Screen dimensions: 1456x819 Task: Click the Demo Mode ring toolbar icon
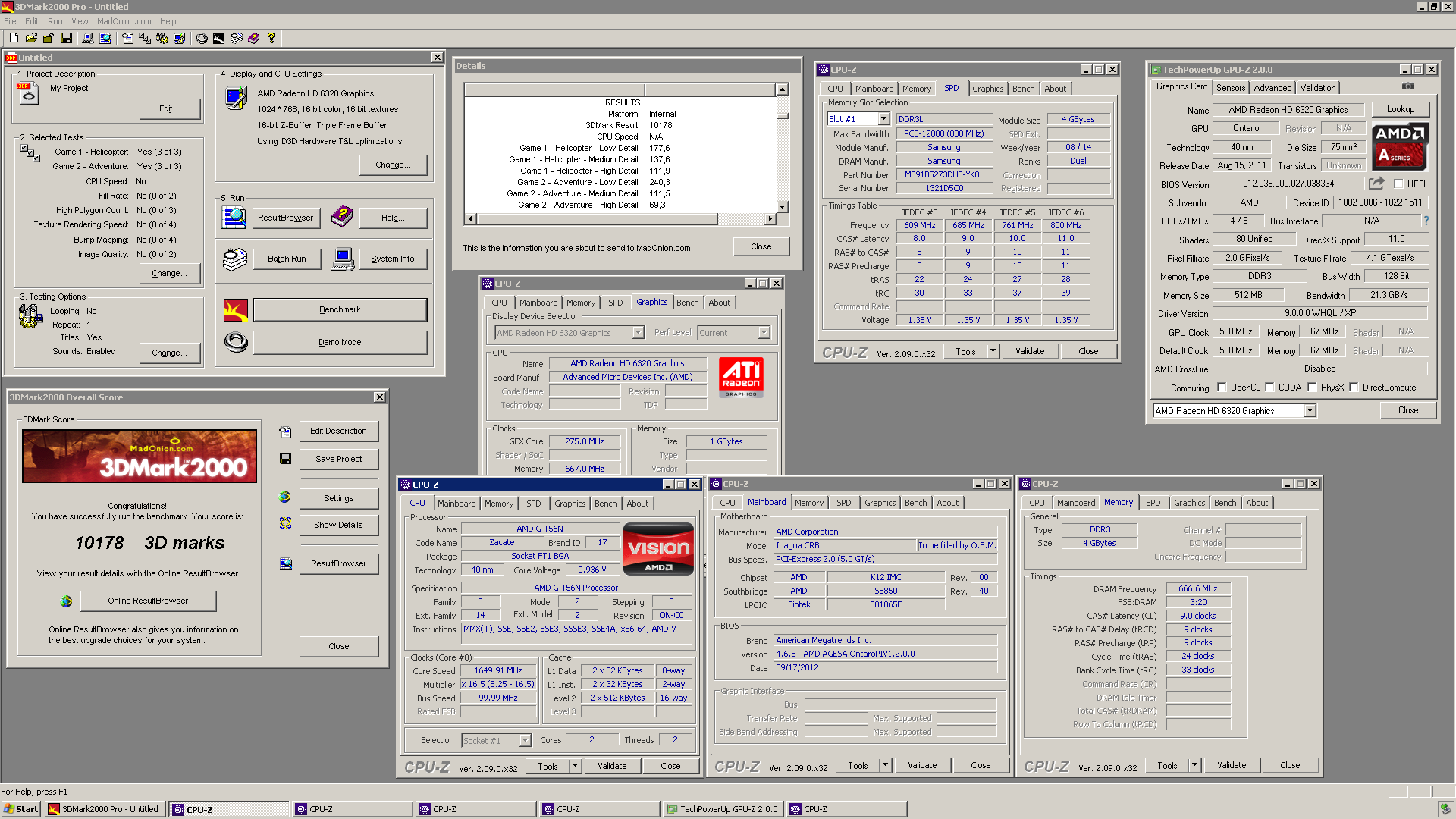click(x=202, y=38)
